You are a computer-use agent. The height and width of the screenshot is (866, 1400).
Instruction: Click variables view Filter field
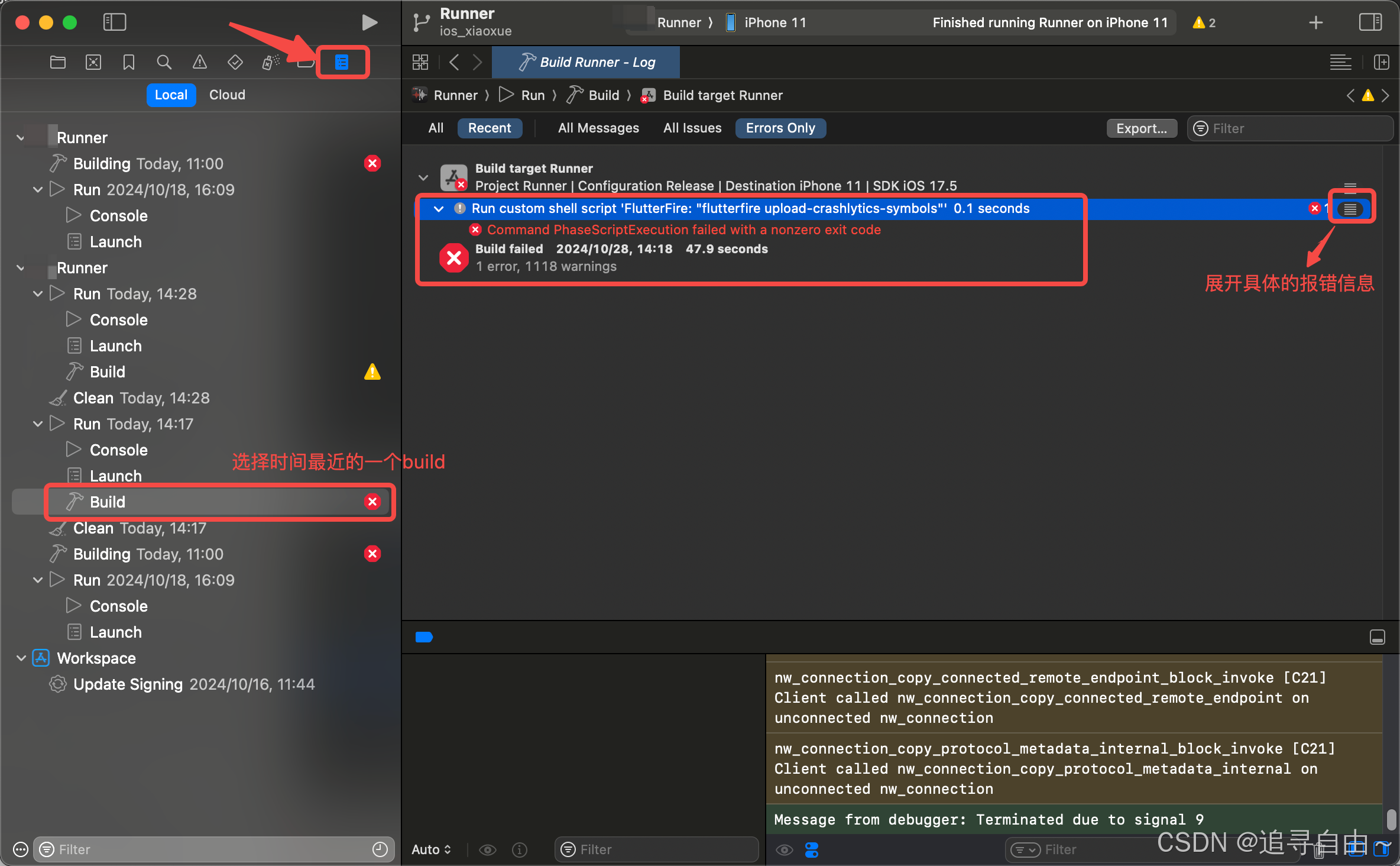click(x=656, y=849)
